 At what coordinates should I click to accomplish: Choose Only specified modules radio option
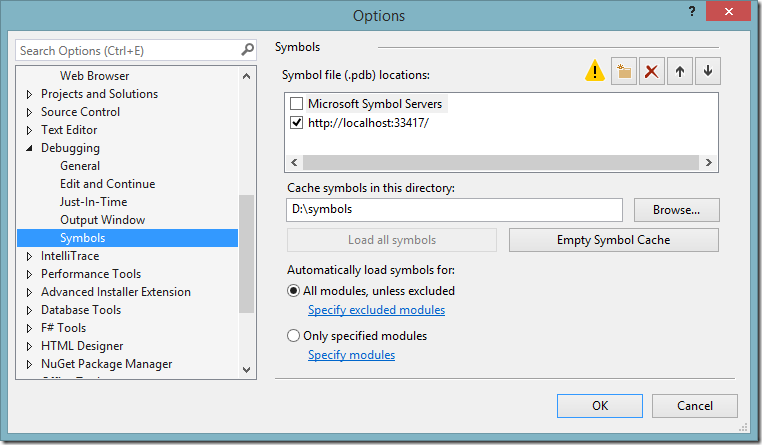294,336
